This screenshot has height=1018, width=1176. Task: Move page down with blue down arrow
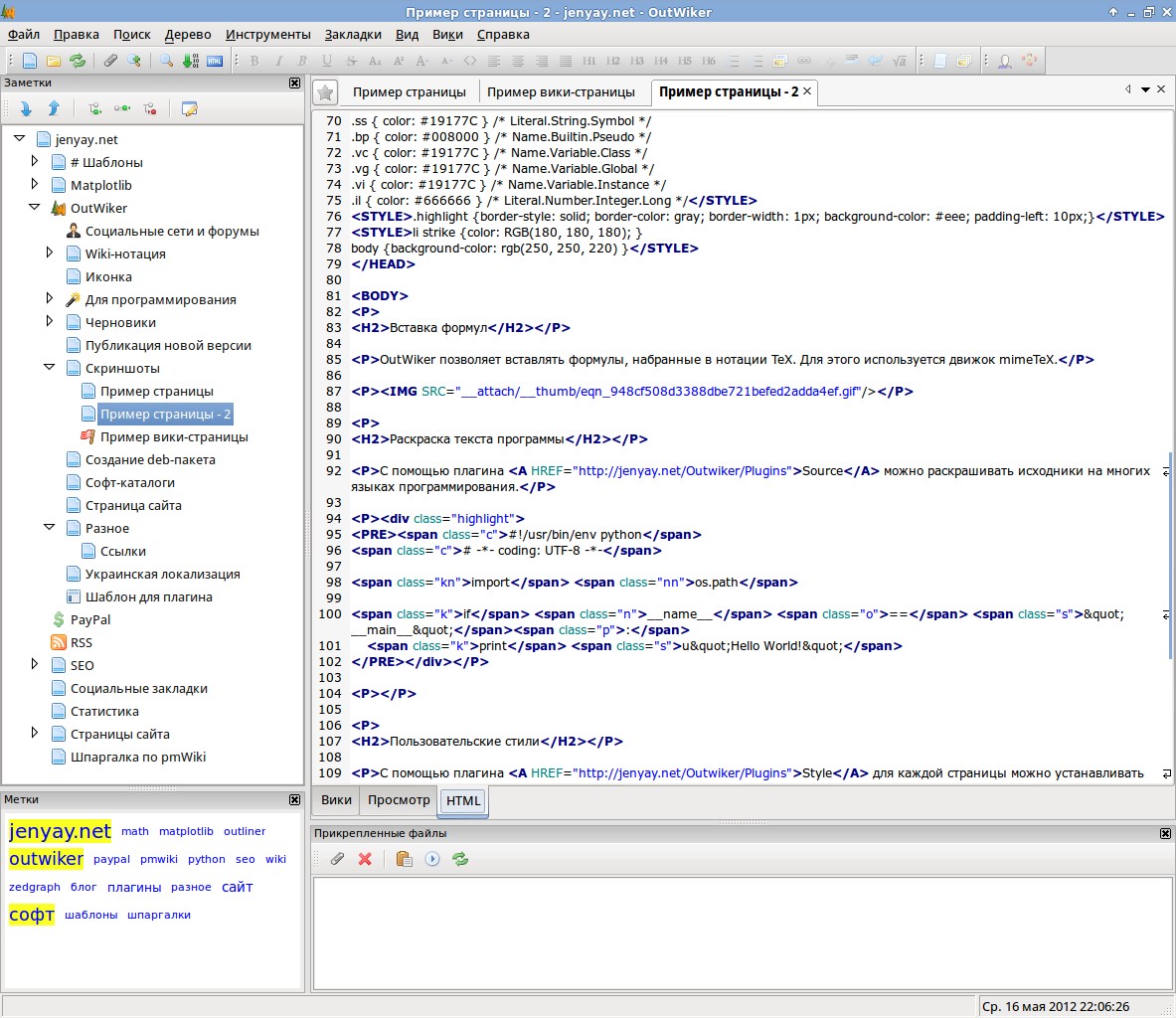click(x=26, y=108)
